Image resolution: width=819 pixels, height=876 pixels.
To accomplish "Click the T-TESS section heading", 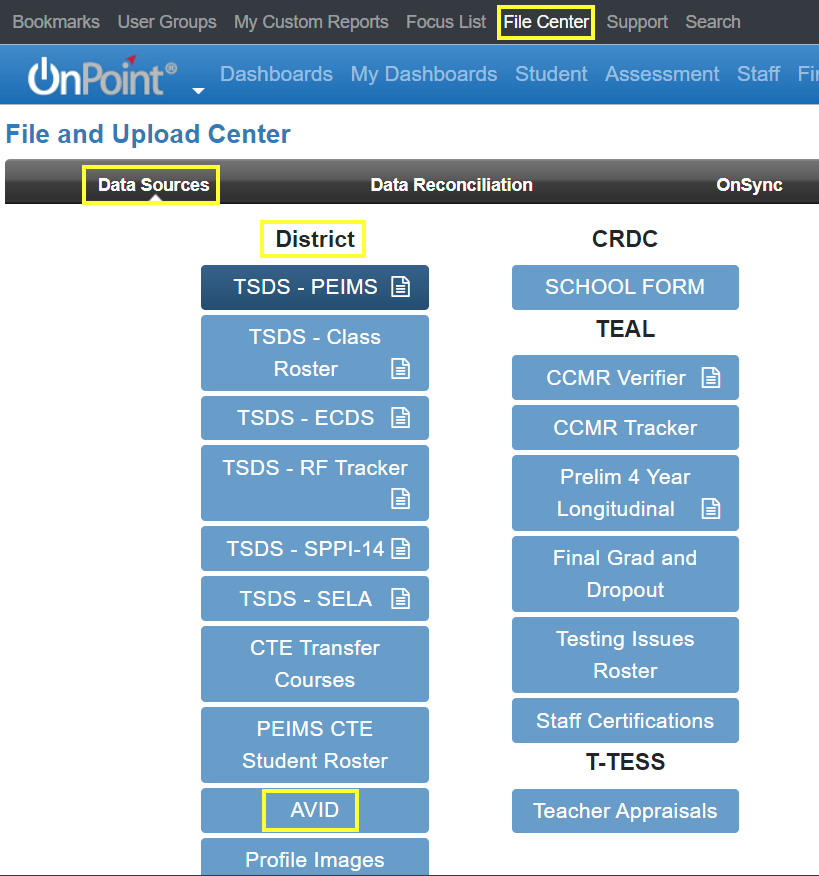I will 625,762.
